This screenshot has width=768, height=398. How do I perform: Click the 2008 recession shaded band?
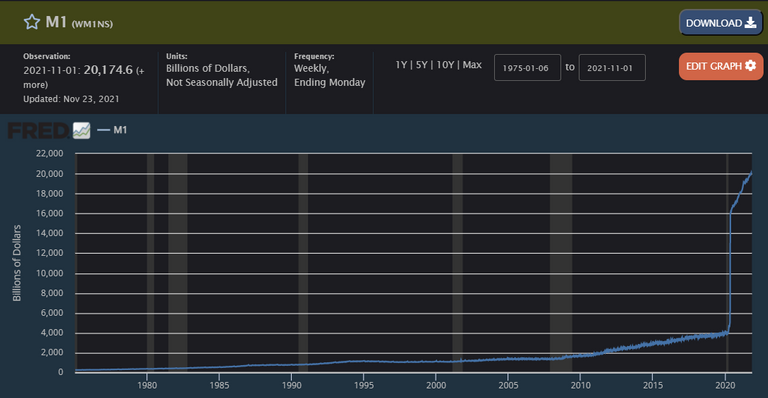pyautogui.click(x=561, y=263)
